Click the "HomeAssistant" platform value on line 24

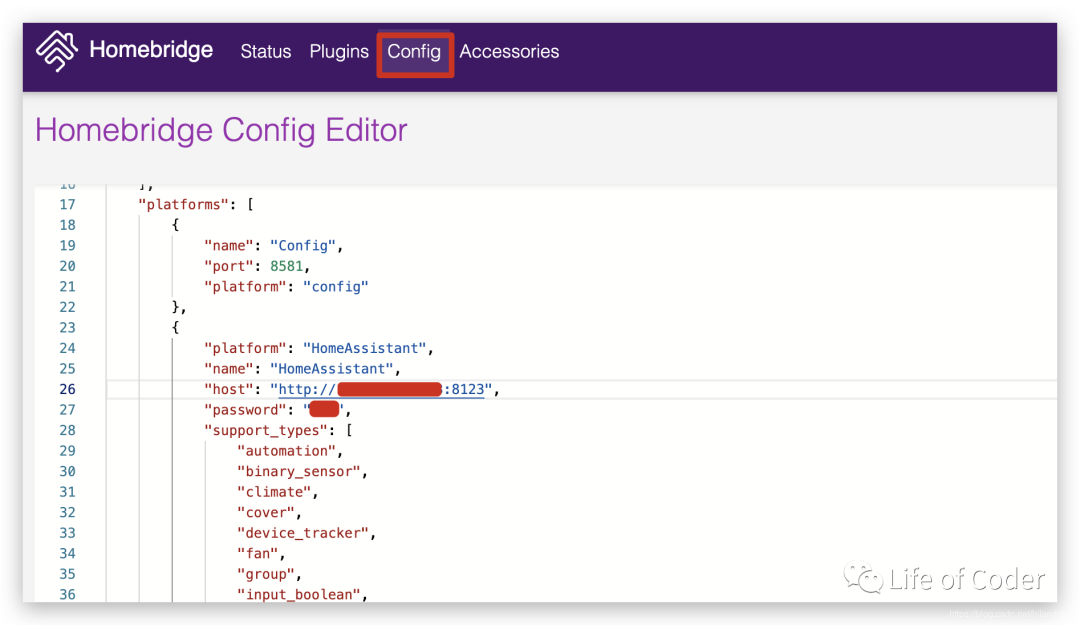click(364, 349)
